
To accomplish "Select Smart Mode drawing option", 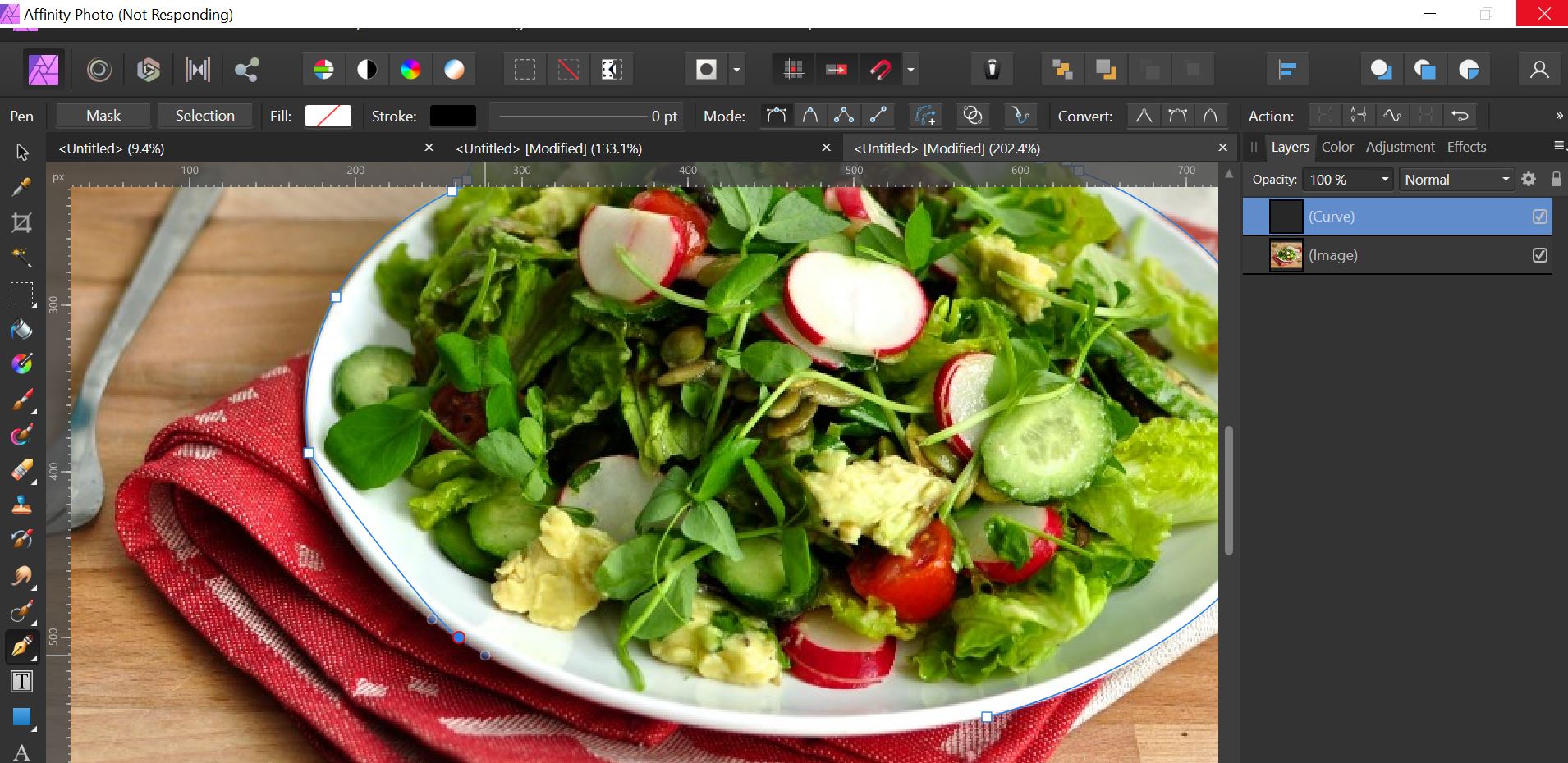I will 810,116.
